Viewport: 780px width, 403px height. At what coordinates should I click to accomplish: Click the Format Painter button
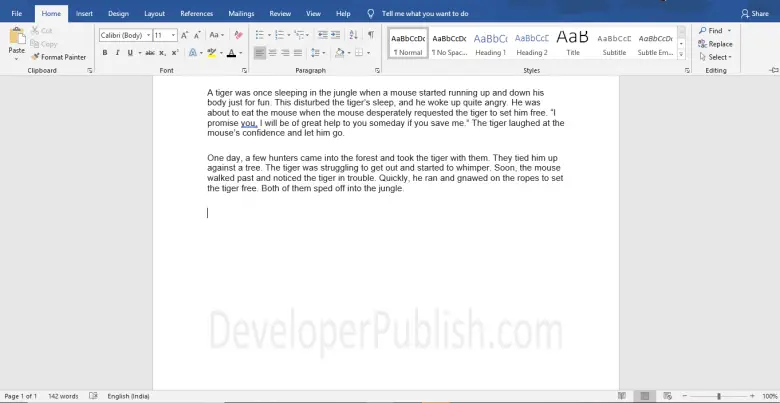point(58,57)
